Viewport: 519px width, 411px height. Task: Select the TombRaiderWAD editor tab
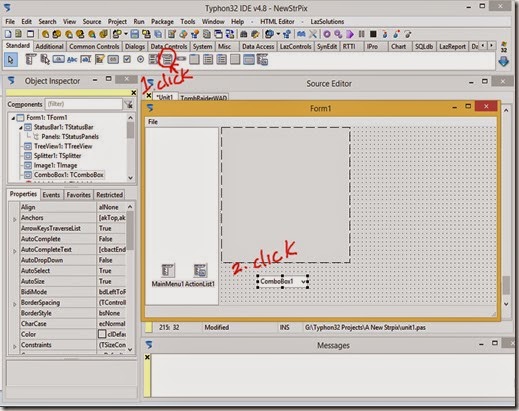tap(204, 98)
